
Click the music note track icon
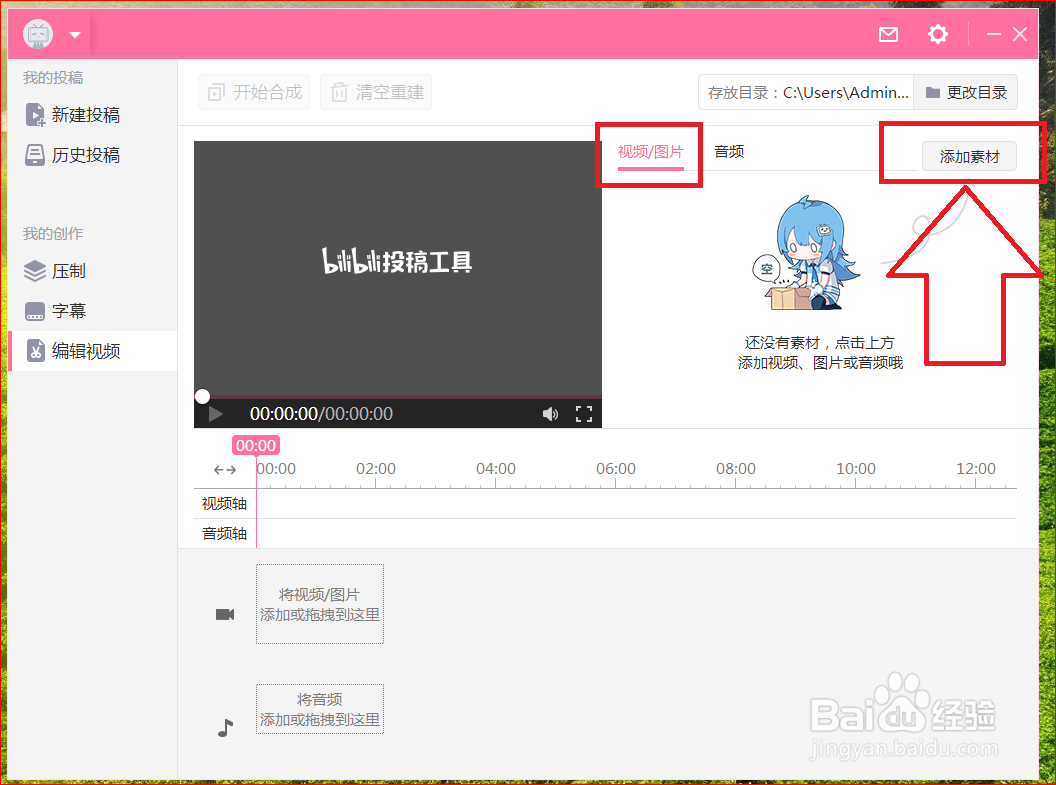coord(225,728)
